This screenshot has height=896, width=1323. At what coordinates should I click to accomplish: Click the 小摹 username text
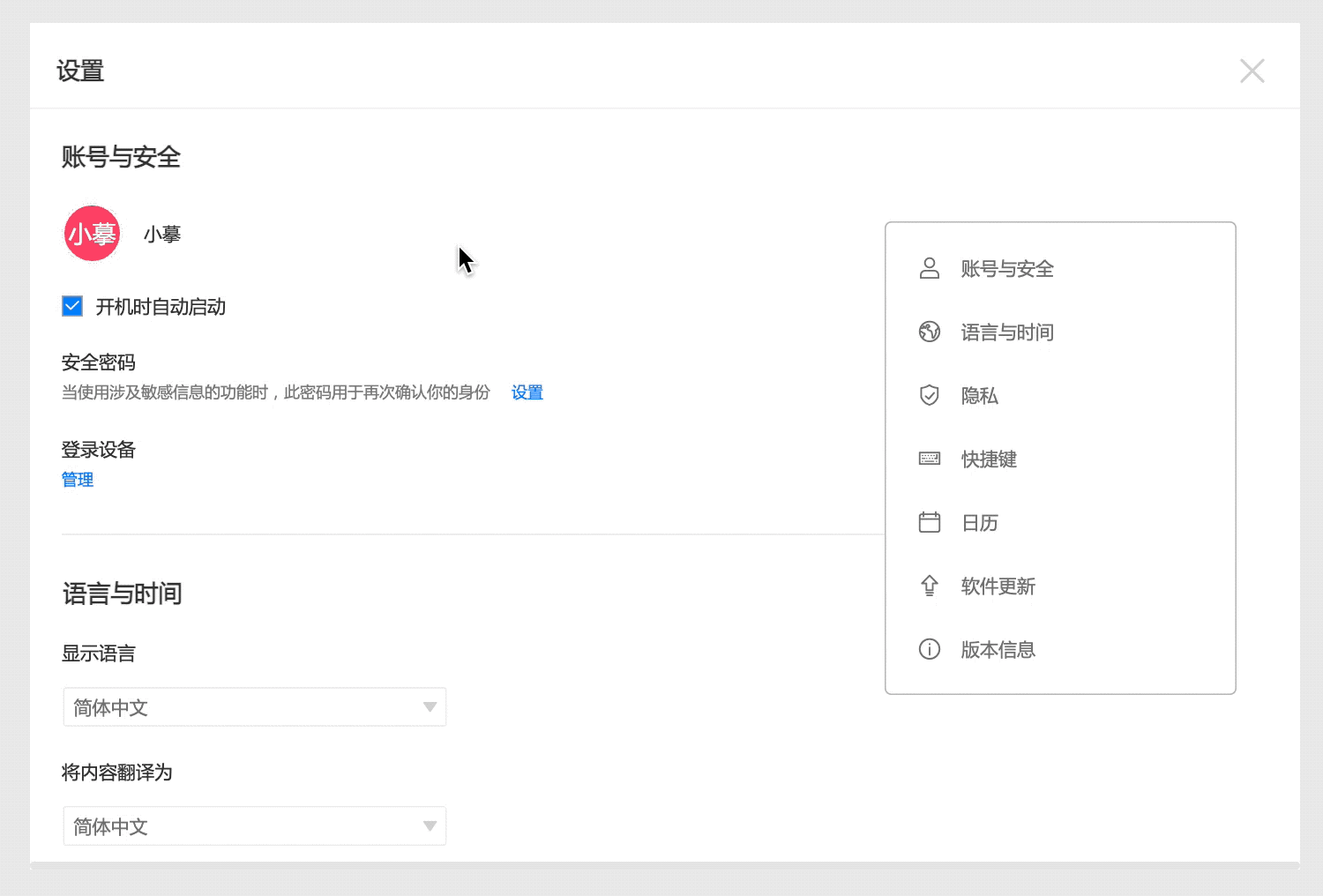tap(162, 235)
